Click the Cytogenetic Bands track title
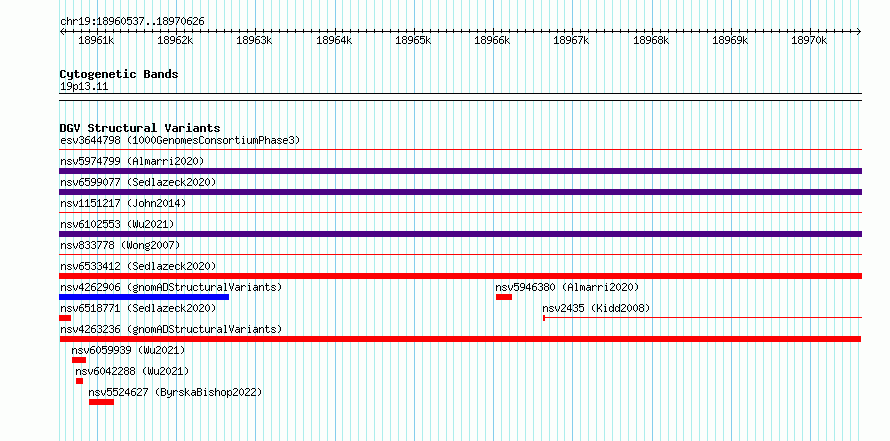Image resolution: width=890 pixels, height=441 pixels. click(119, 74)
